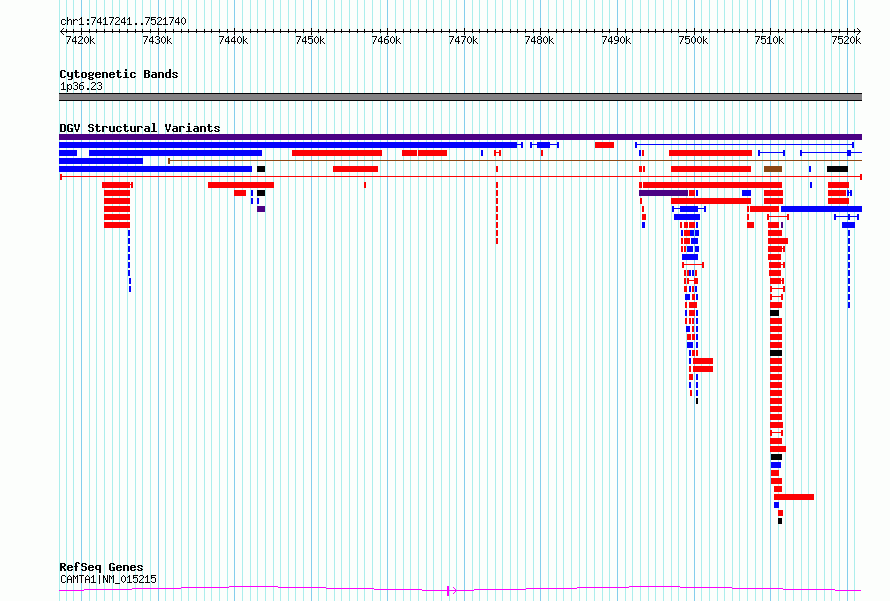Screen dimensions: 890x601
Task: Click the right arrowhead of the ruler
Action: pyautogui.click(x=859, y=31)
